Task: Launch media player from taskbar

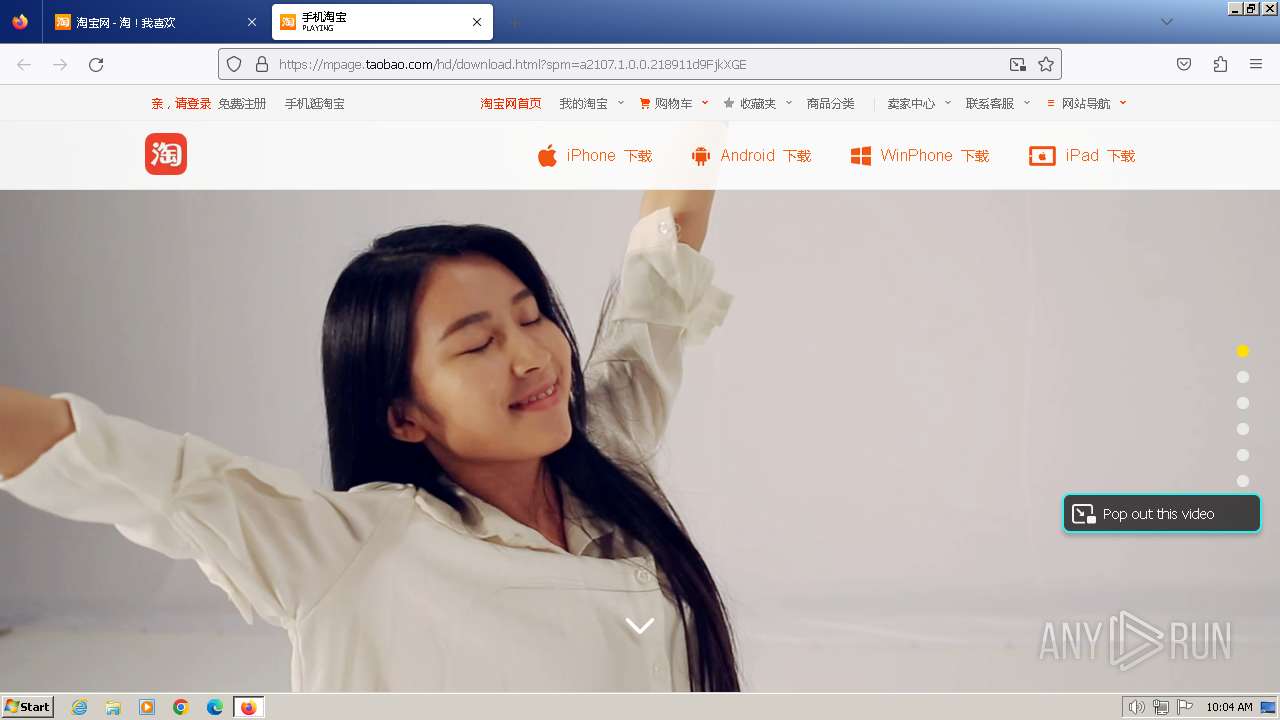Action: [147, 707]
